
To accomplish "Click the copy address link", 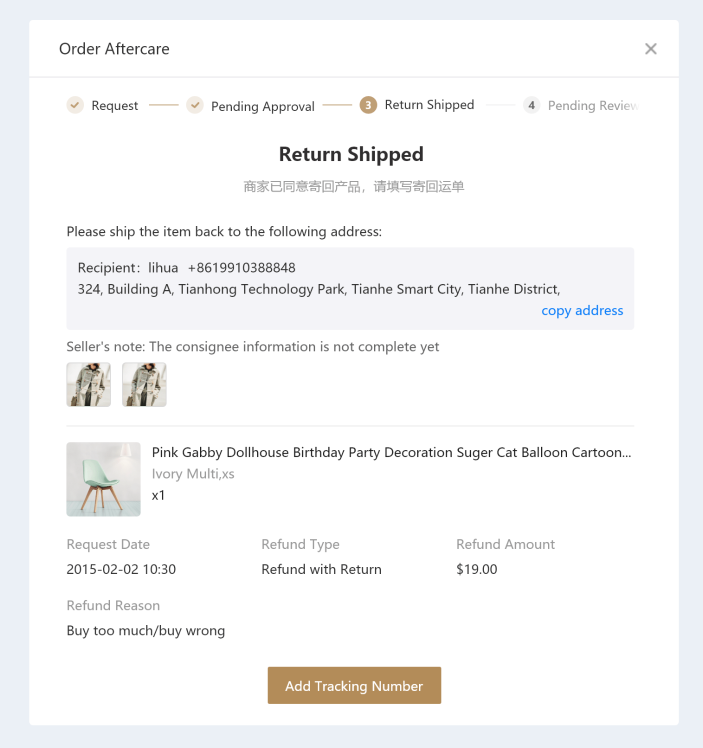I will point(582,311).
